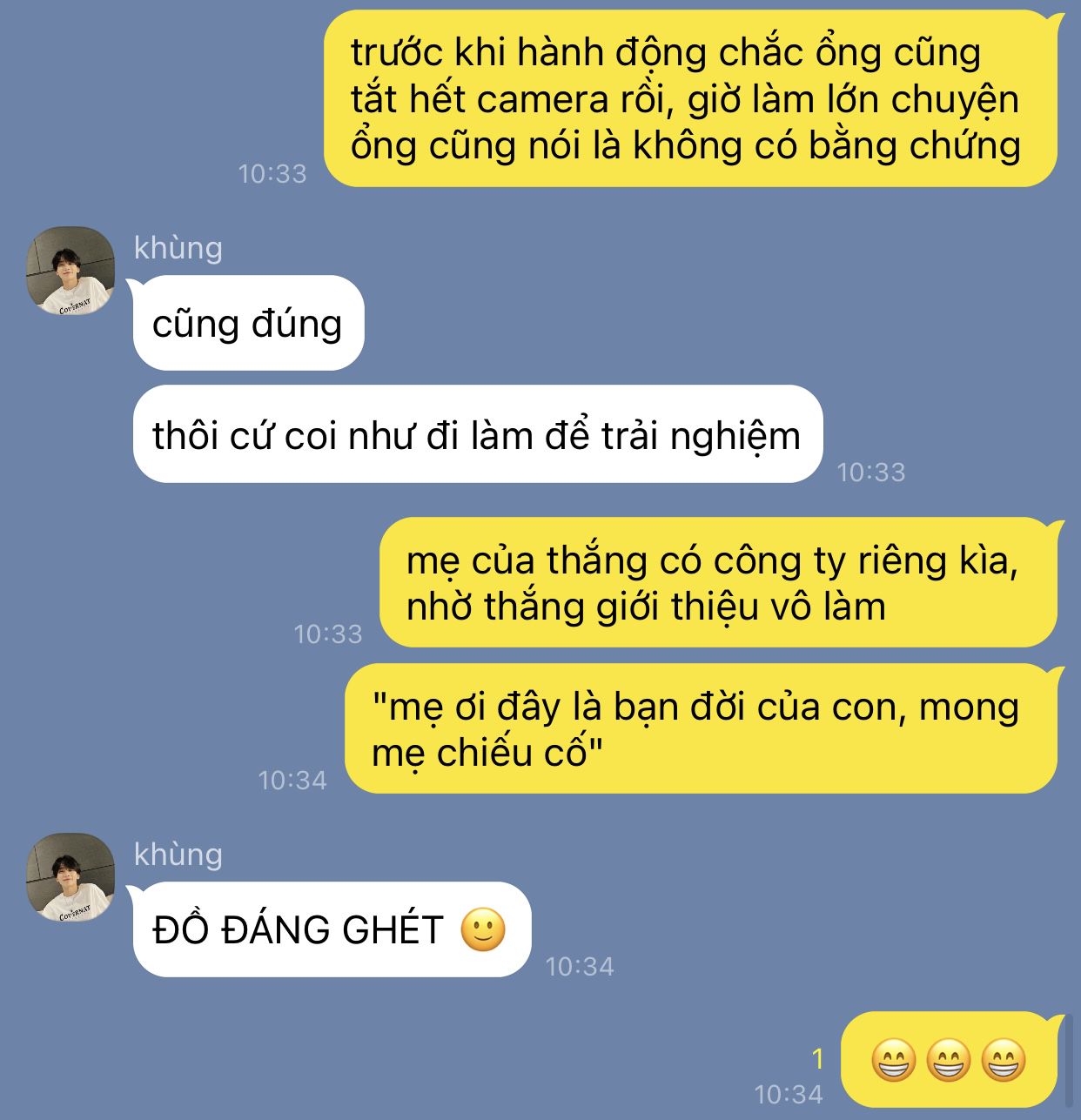This screenshot has height=1120, width=1081.
Task: Tap the read count '1' indicator
Action: tap(817, 1058)
